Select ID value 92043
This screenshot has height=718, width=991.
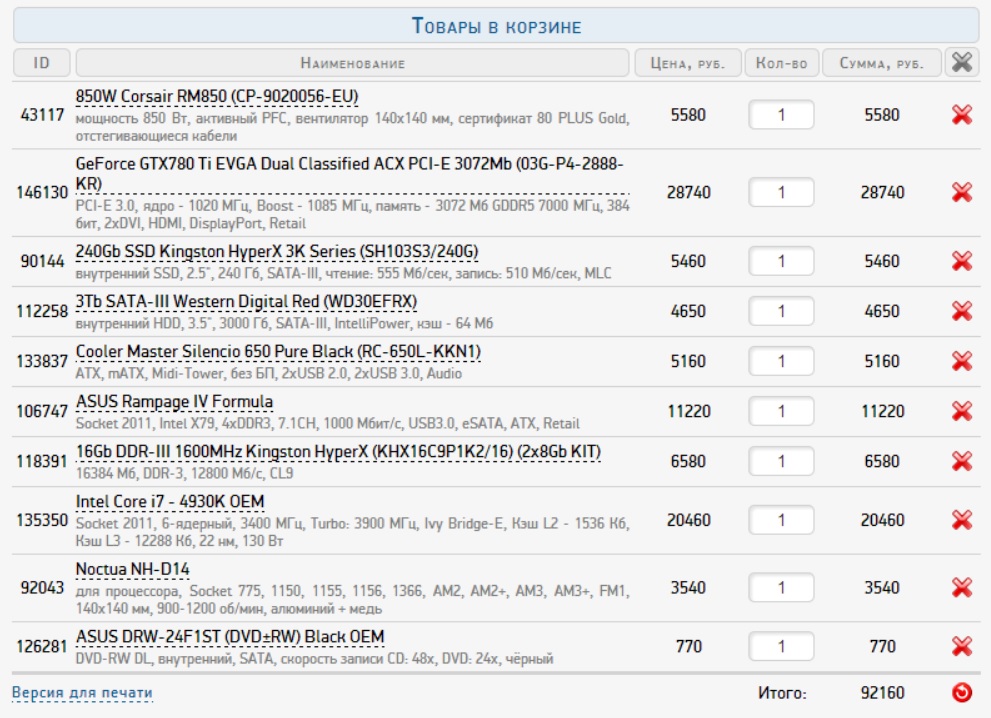pyautogui.click(x=42, y=588)
